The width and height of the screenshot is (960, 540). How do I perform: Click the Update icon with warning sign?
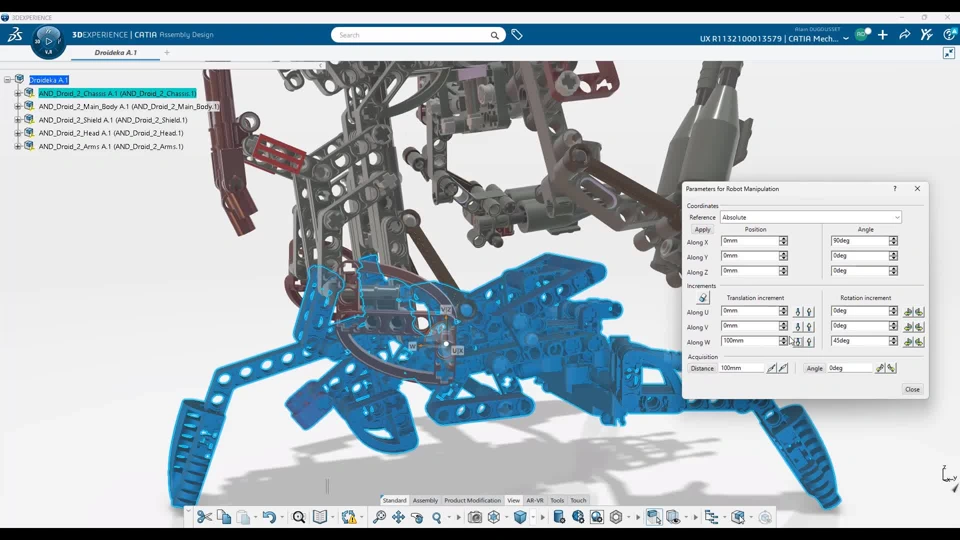tap(349, 517)
